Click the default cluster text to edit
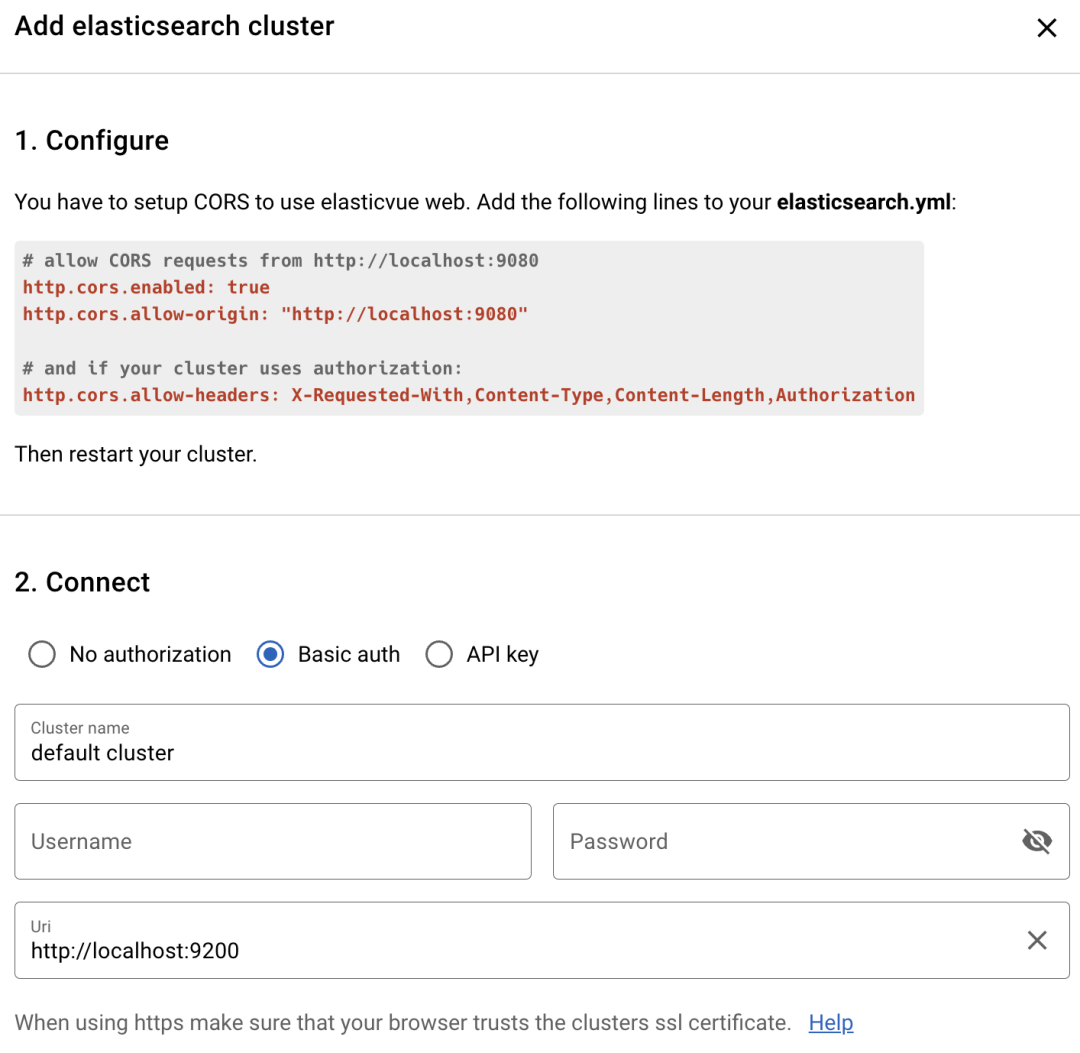Image resolution: width=1080 pixels, height=1053 pixels. tap(100, 753)
